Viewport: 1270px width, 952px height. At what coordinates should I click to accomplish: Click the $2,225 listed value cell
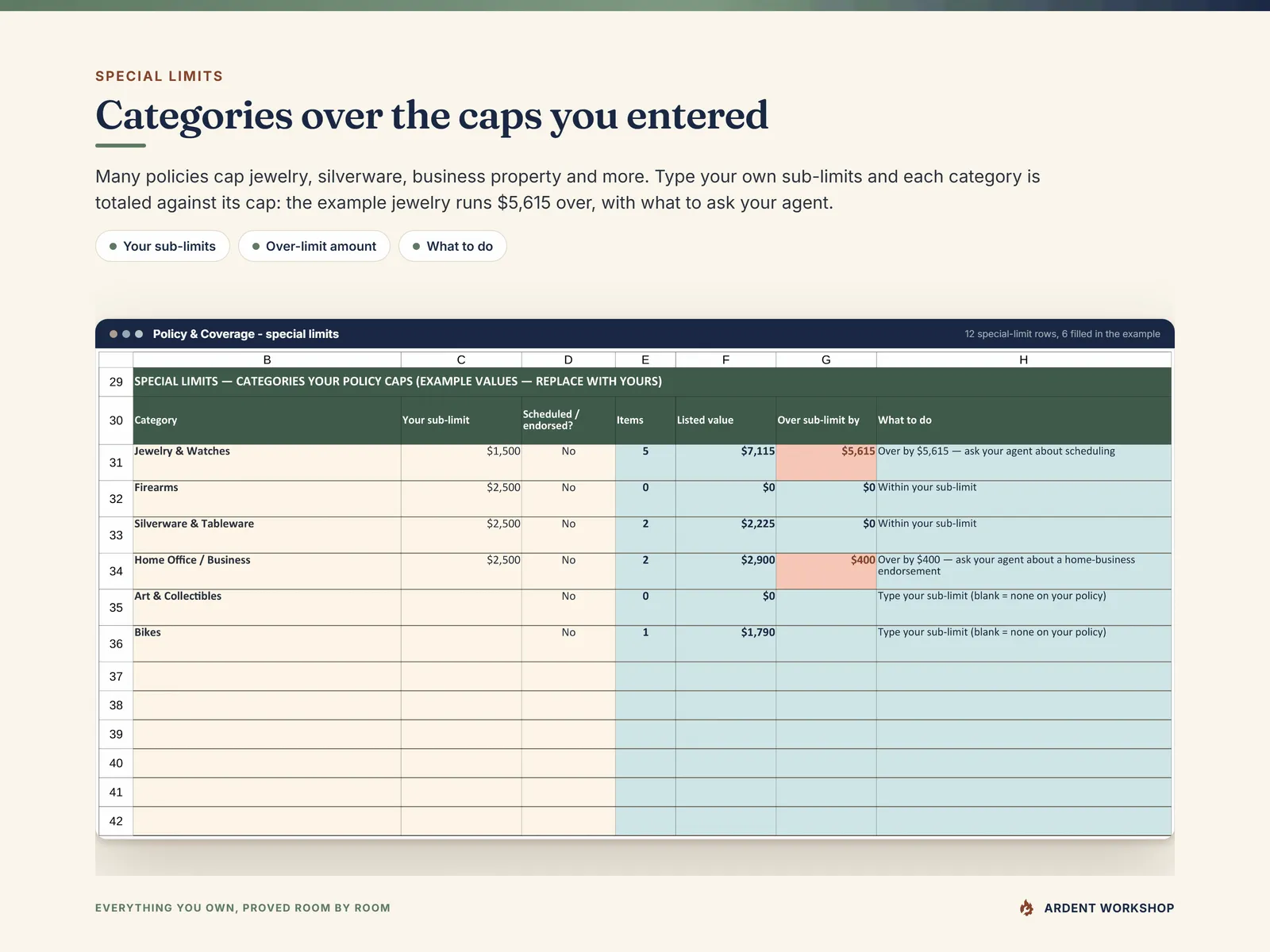tap(725, 535)
